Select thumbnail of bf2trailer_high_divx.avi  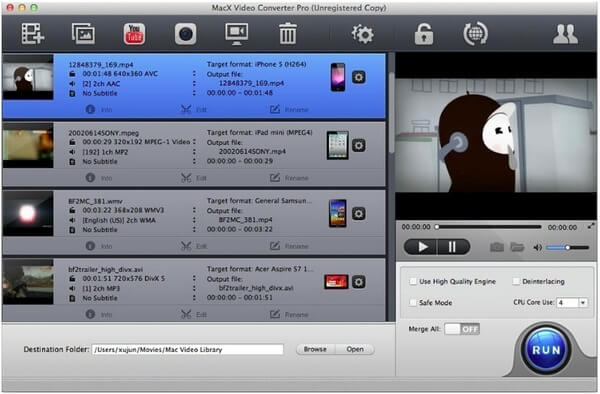pyautogui.click(x=28, y=282)
